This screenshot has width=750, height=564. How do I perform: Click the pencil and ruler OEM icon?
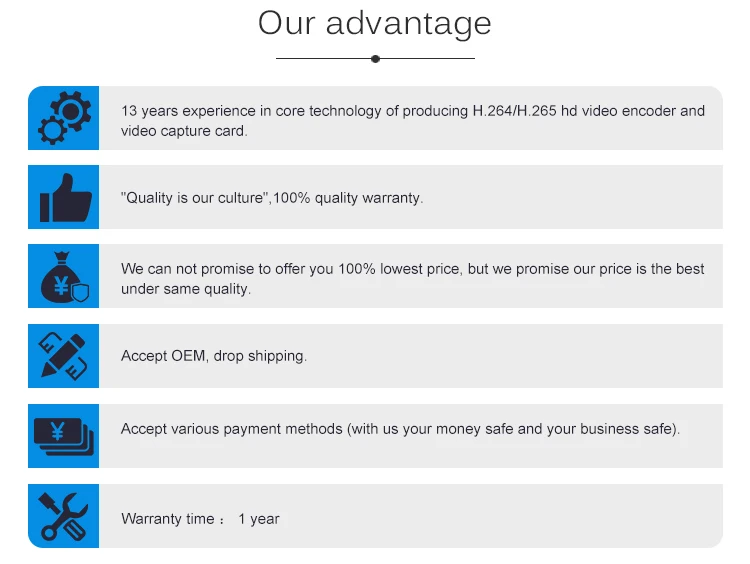(x=64, y=356)
